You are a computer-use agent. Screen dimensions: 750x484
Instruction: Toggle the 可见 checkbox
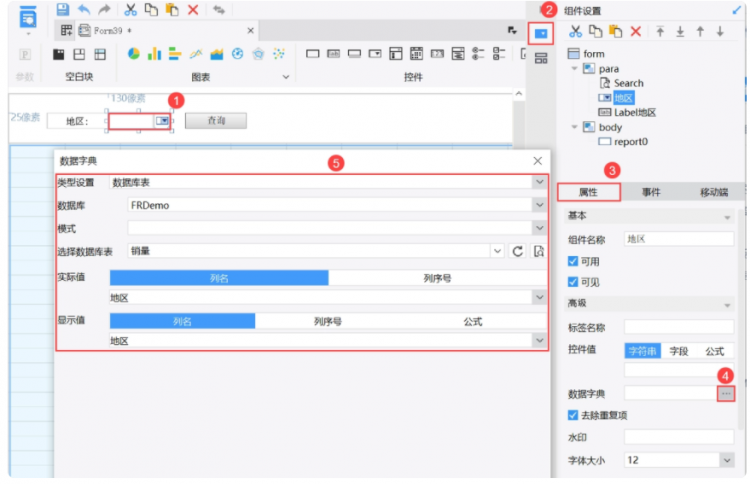573,282
